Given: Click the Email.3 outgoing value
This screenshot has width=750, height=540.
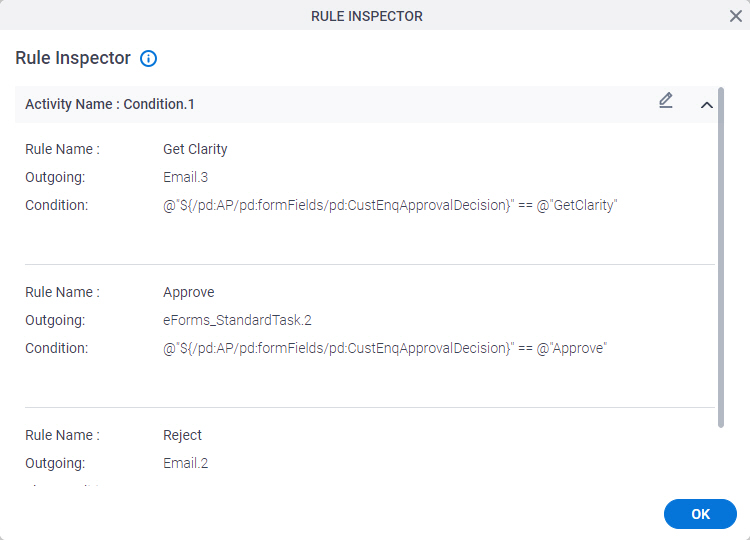Looking at the screenshot, I should [x=186, y=177].
